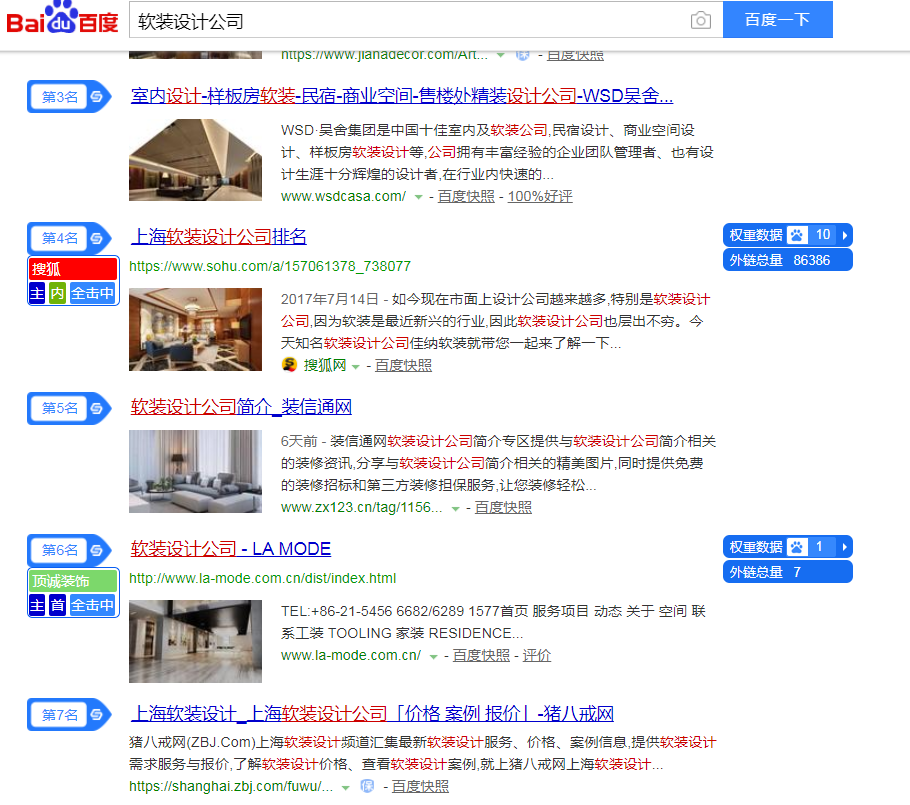Screen dimensions: 910x805
Task: Click 权重数据 label with value 10
Action: (756, 235)
